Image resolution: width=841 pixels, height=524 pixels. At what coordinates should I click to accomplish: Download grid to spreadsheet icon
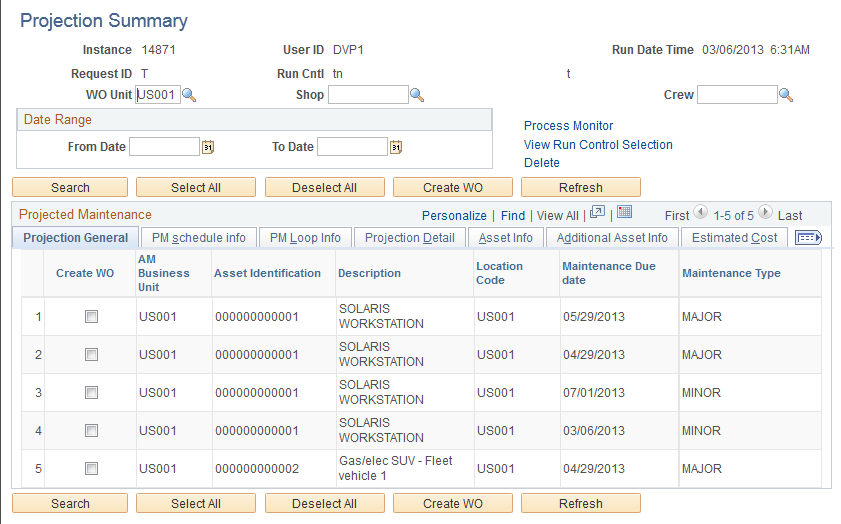(624, 212)
